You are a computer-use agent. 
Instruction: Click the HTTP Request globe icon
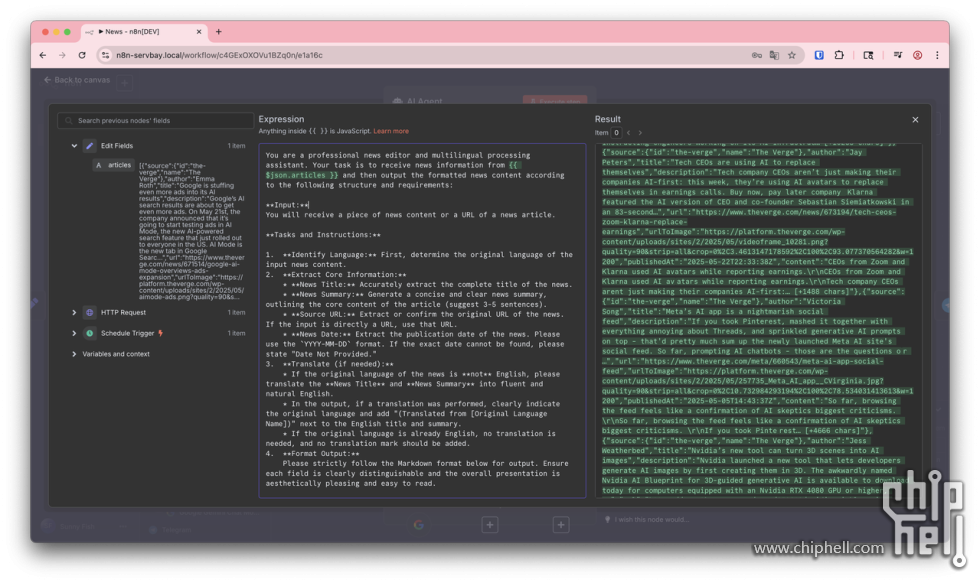click(89, 312)
